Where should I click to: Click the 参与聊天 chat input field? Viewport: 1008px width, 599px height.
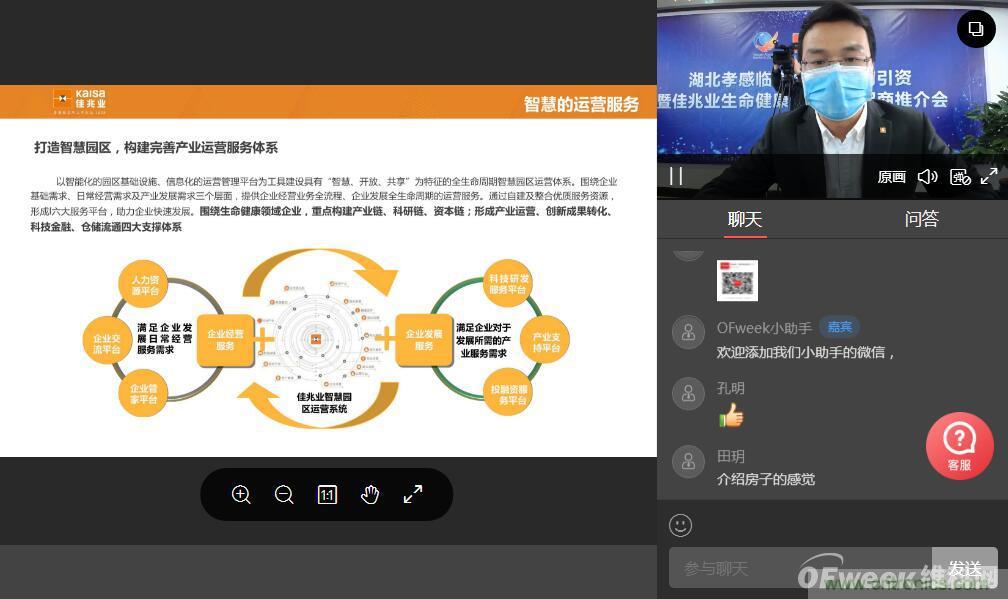790,568
